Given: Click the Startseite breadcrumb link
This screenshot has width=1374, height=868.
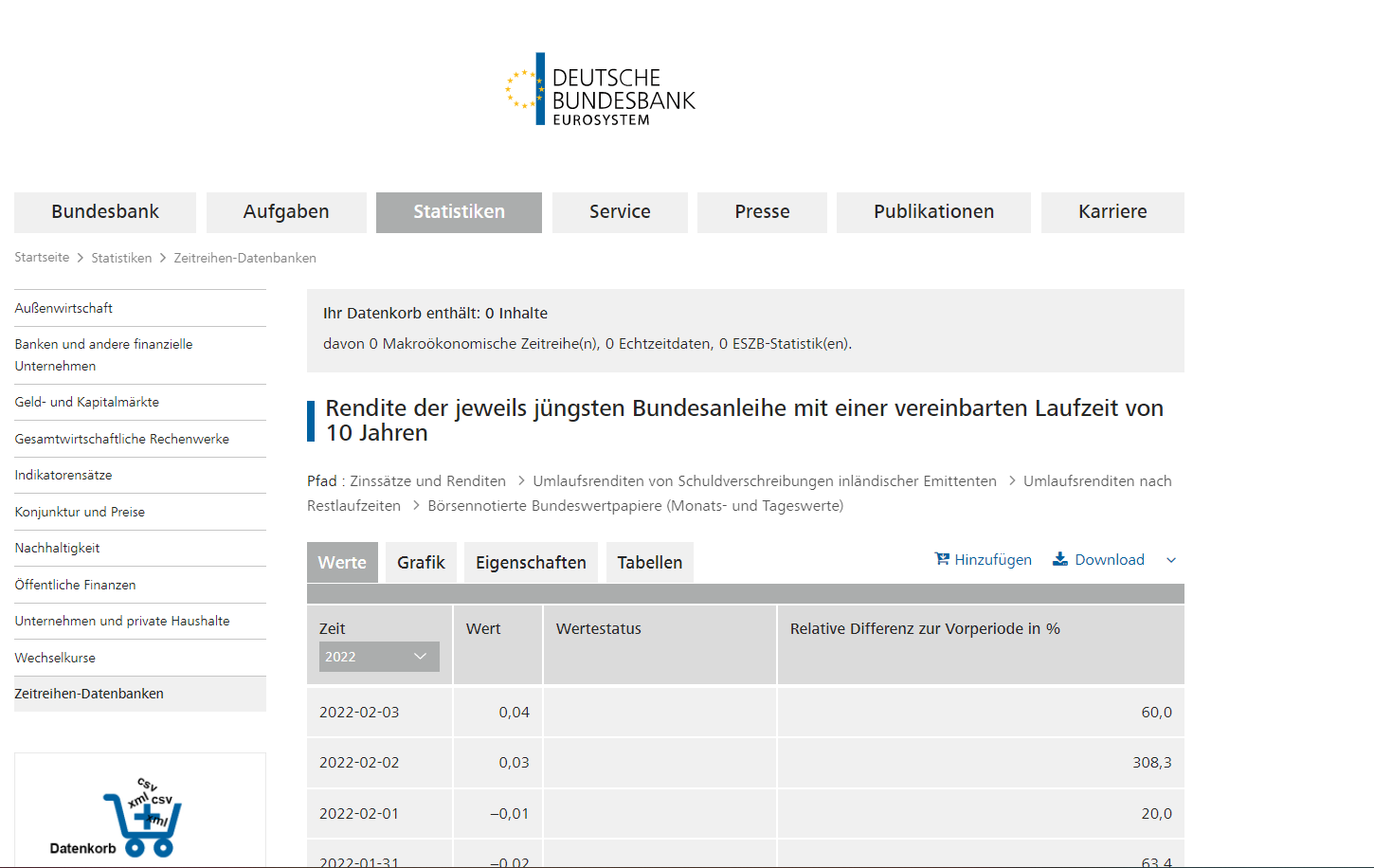Looking at the screenshot, I should coord(42,258).
